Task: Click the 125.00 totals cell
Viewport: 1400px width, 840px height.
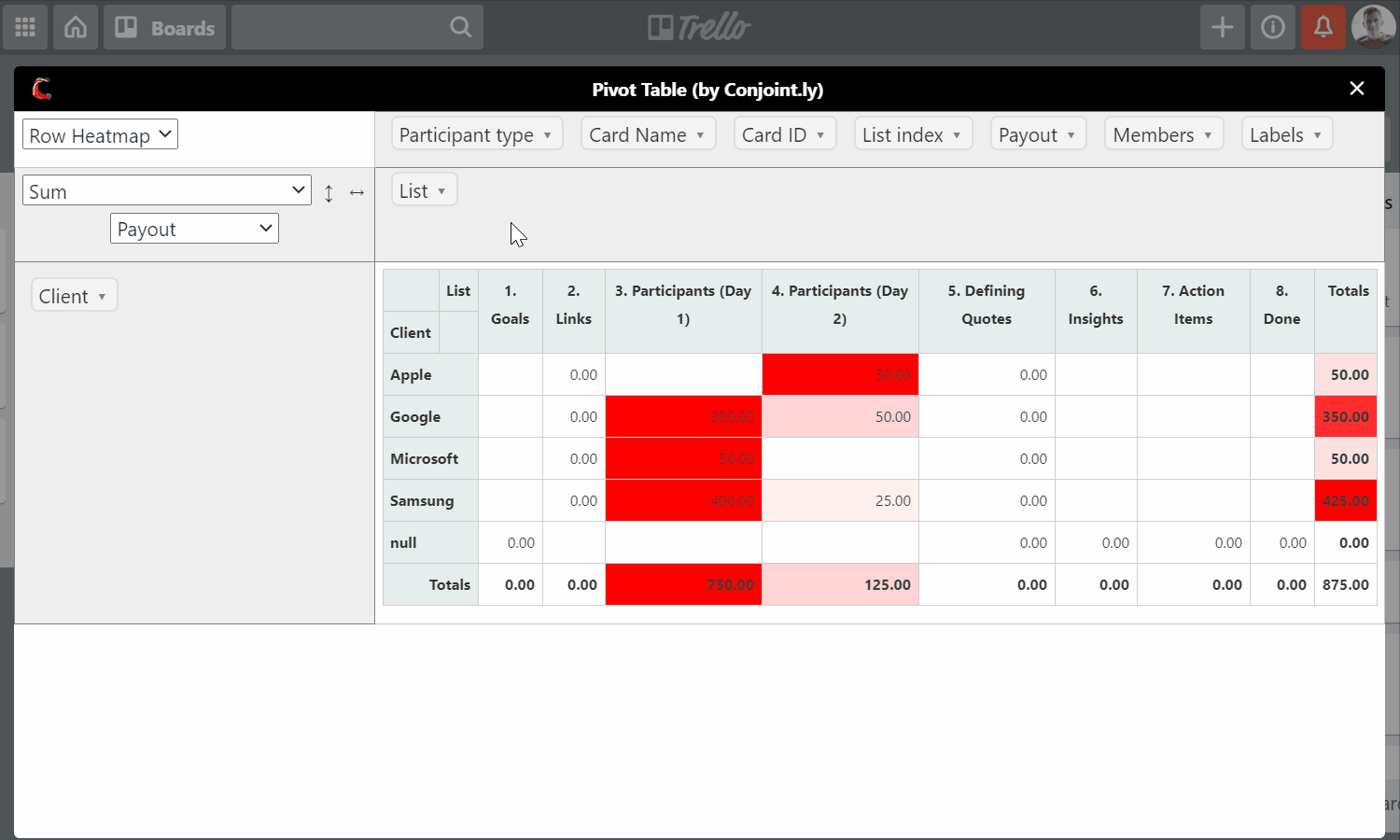Action: pos(840,584)
